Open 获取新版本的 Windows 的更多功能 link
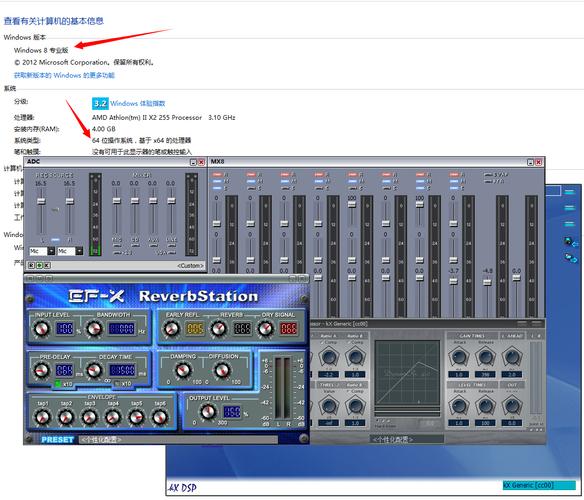 (x=64, y=75)
